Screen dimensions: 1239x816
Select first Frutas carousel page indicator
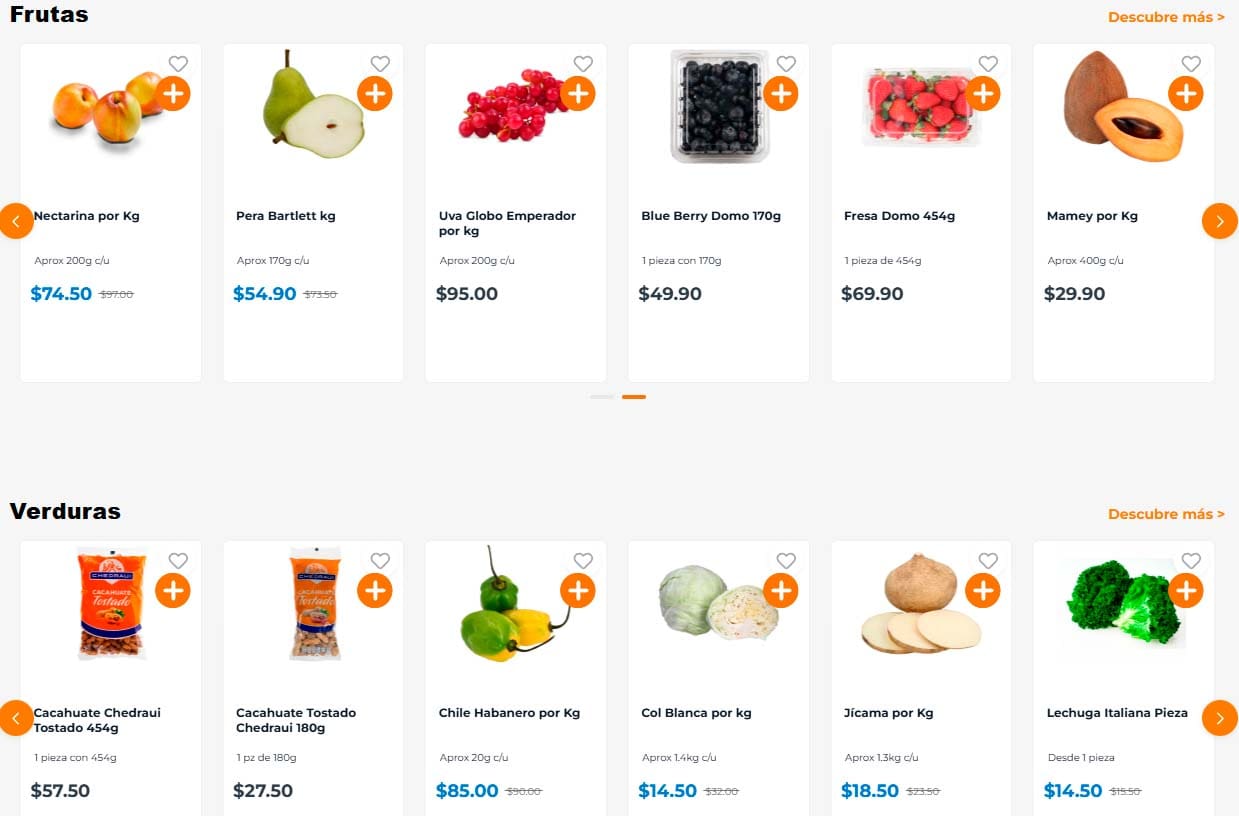[x=602, y=397]
